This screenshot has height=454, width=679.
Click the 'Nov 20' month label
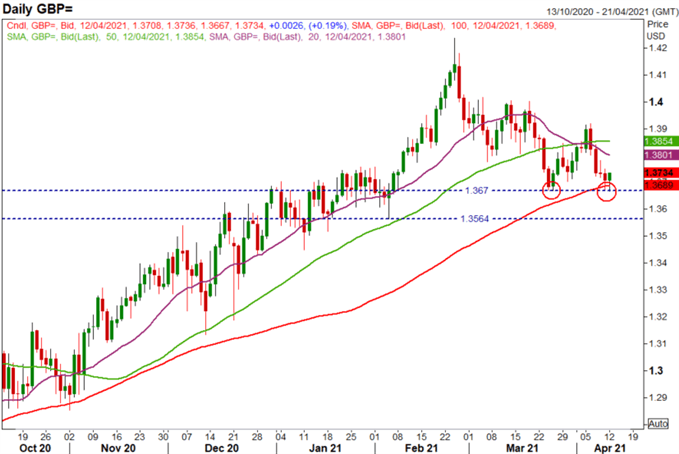click(118, 448)
